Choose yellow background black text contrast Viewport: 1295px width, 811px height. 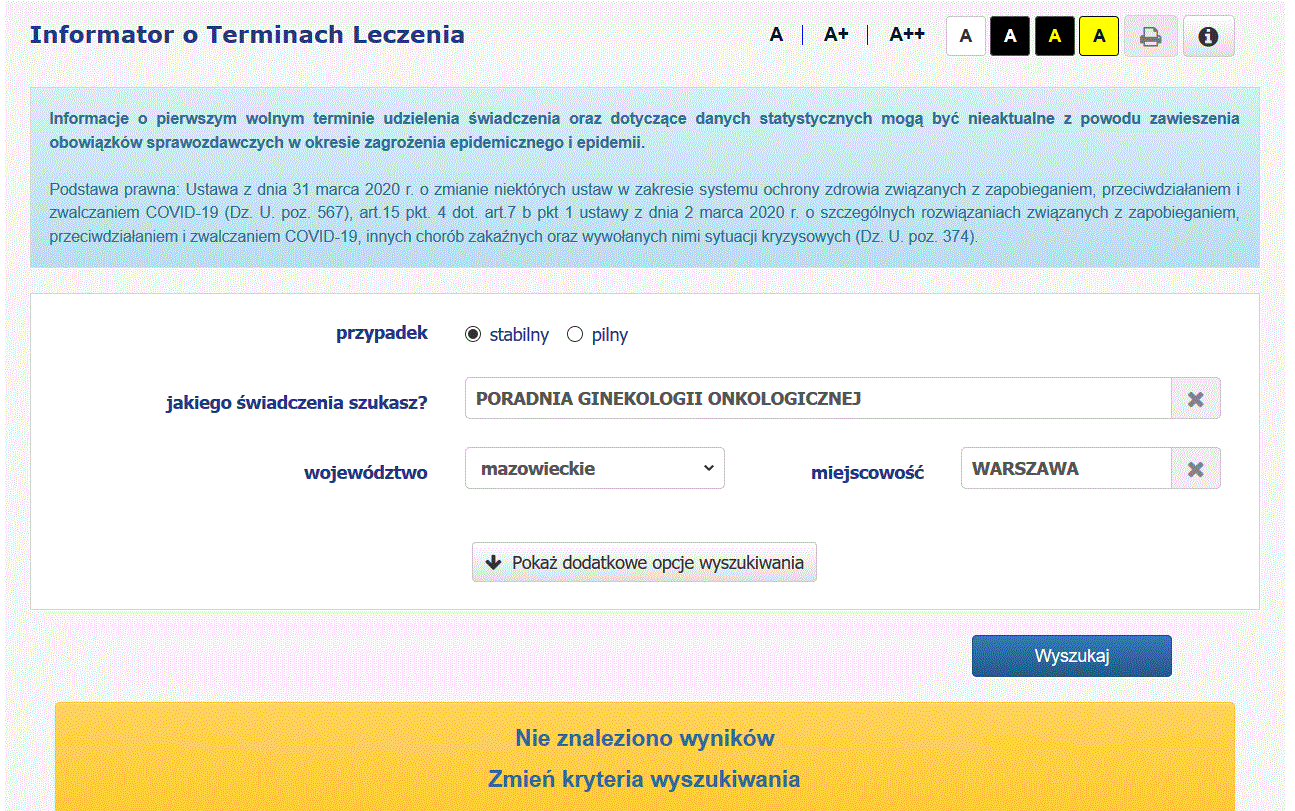point(1099,36)
